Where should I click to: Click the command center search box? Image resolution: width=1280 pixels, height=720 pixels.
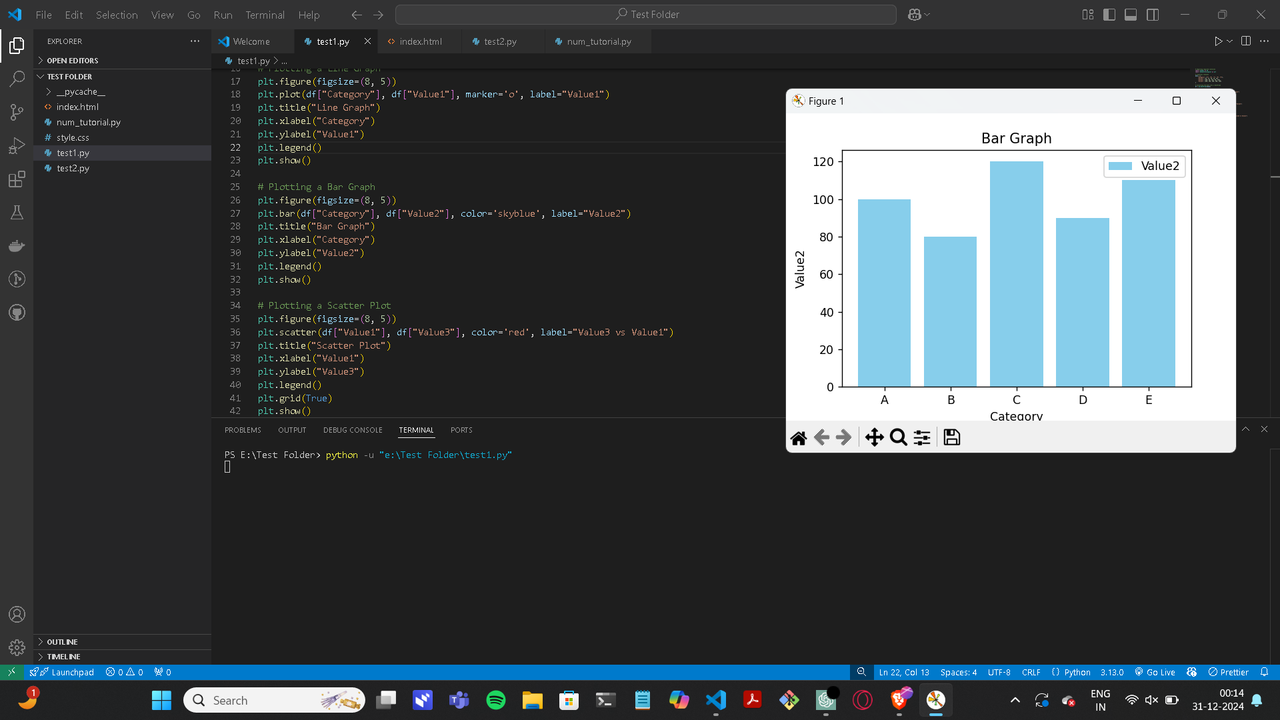coord(646,14)
